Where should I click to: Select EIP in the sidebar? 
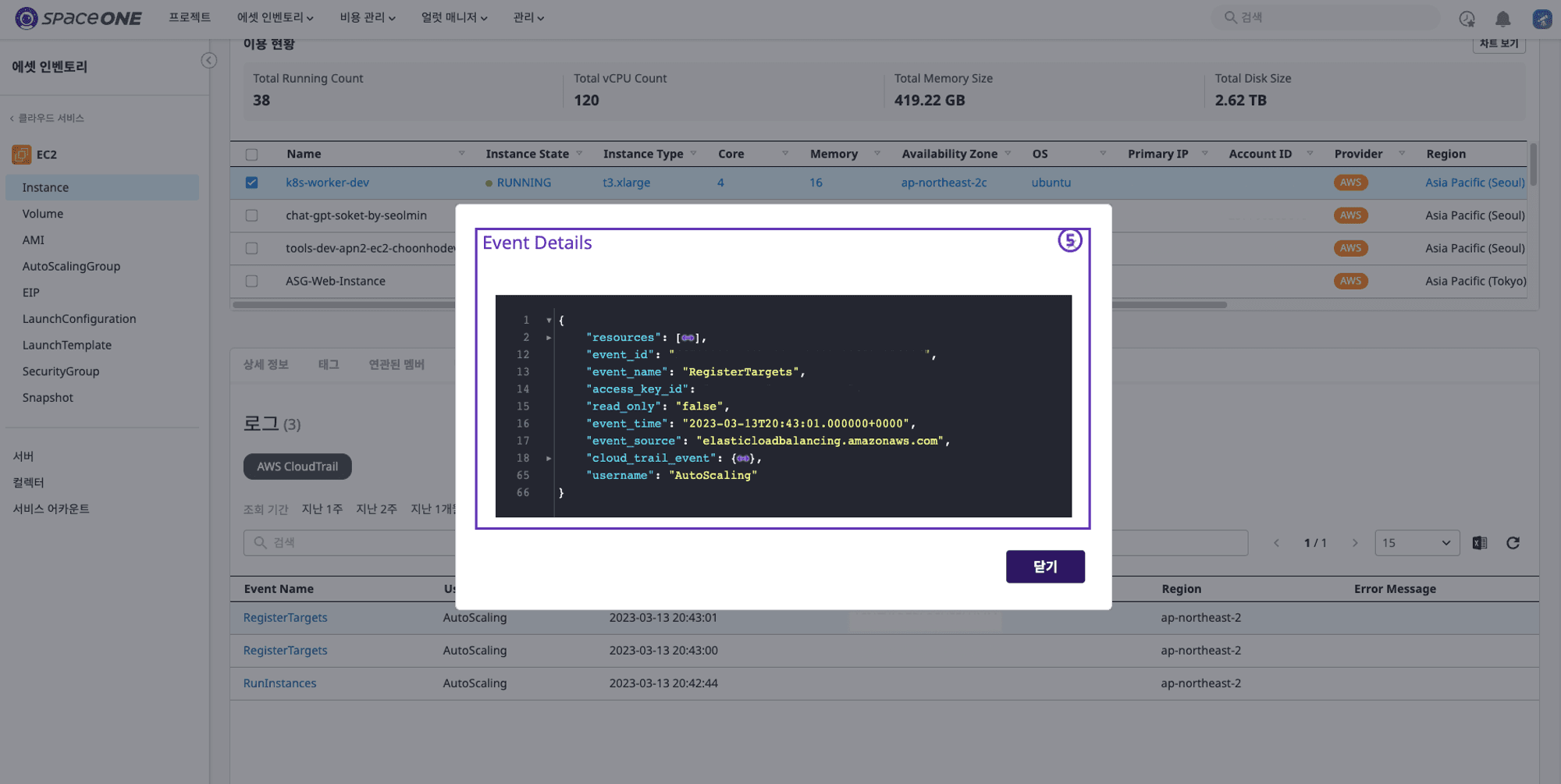pyautogui.click(x=31, y=293)
